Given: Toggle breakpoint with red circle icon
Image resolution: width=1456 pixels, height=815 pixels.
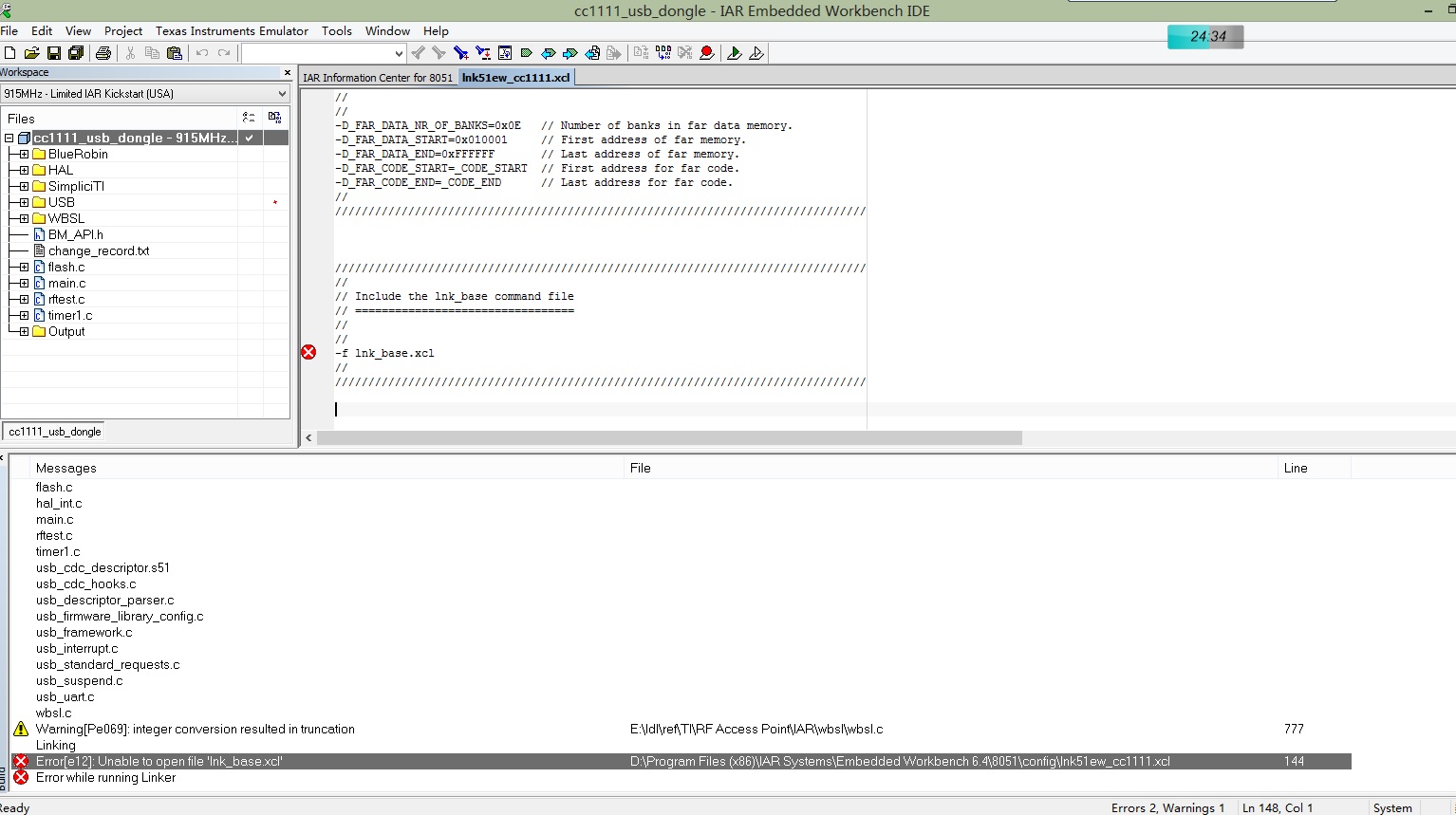Looking at the screenshot, I should [707, 53].
